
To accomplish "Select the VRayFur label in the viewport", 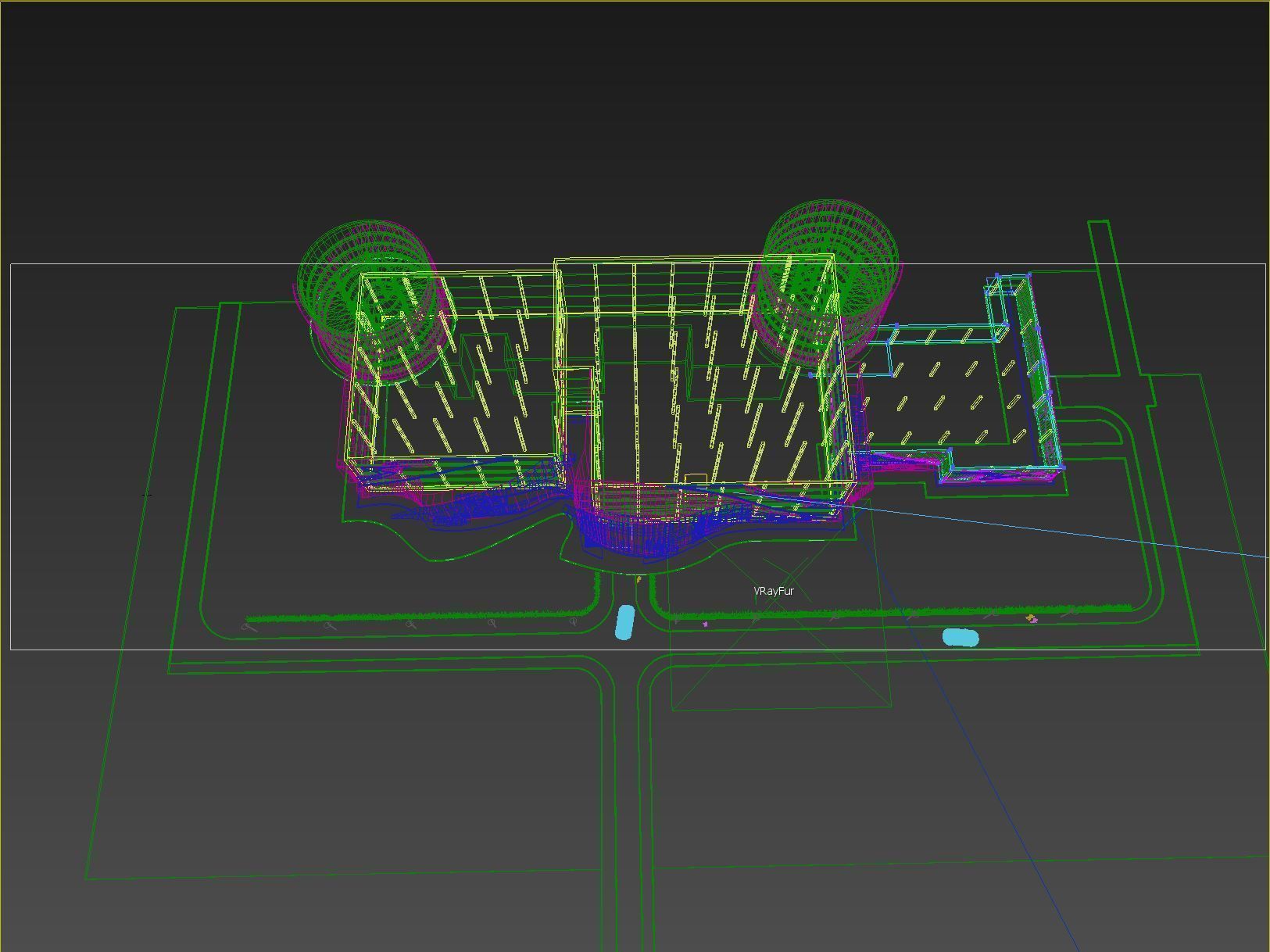I will pyautogui.click(x=774, y=591).
